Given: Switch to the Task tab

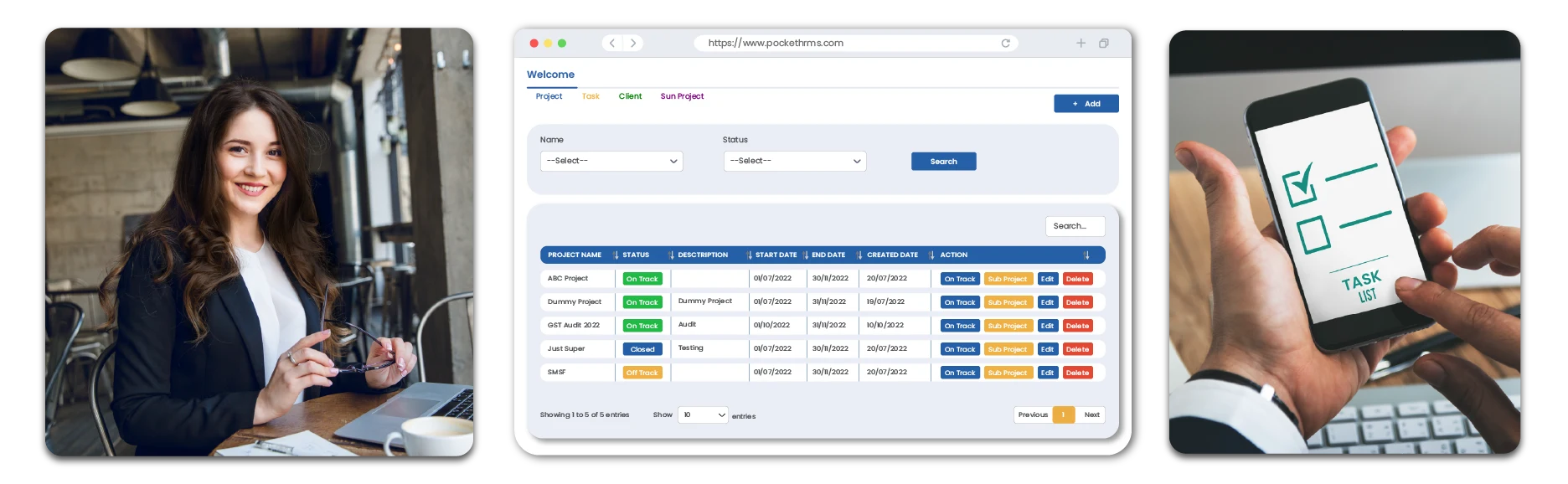Looking at the screenshot, I should tap(591, 96).
